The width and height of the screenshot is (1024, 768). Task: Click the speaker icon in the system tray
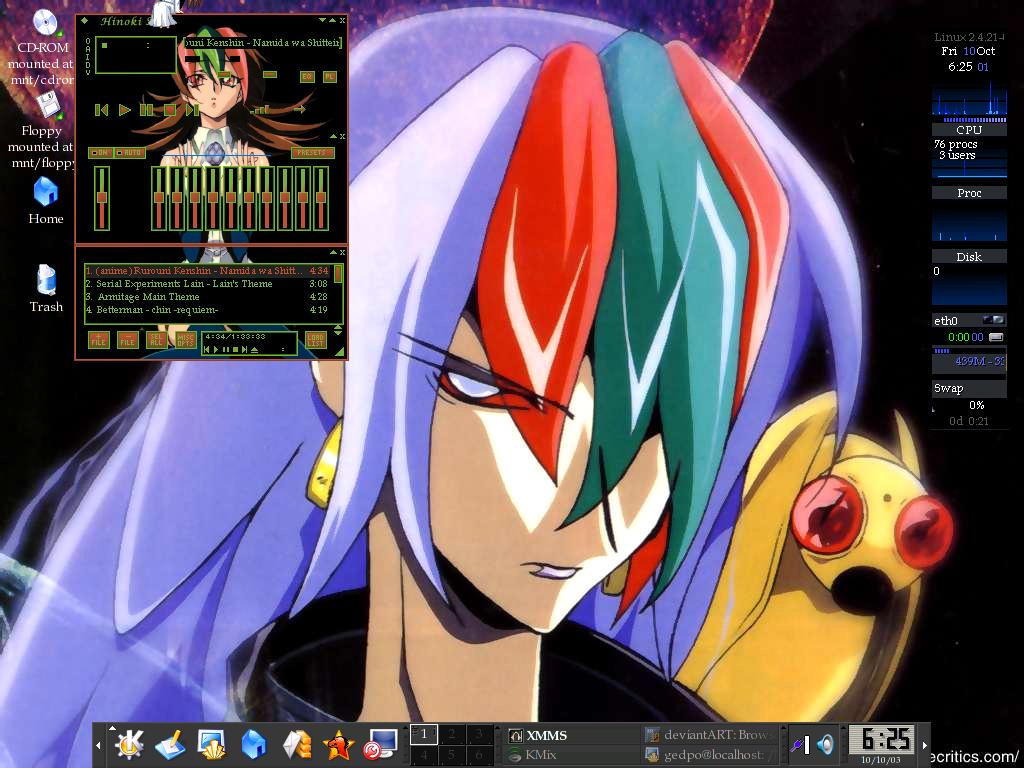click(824, 744)
